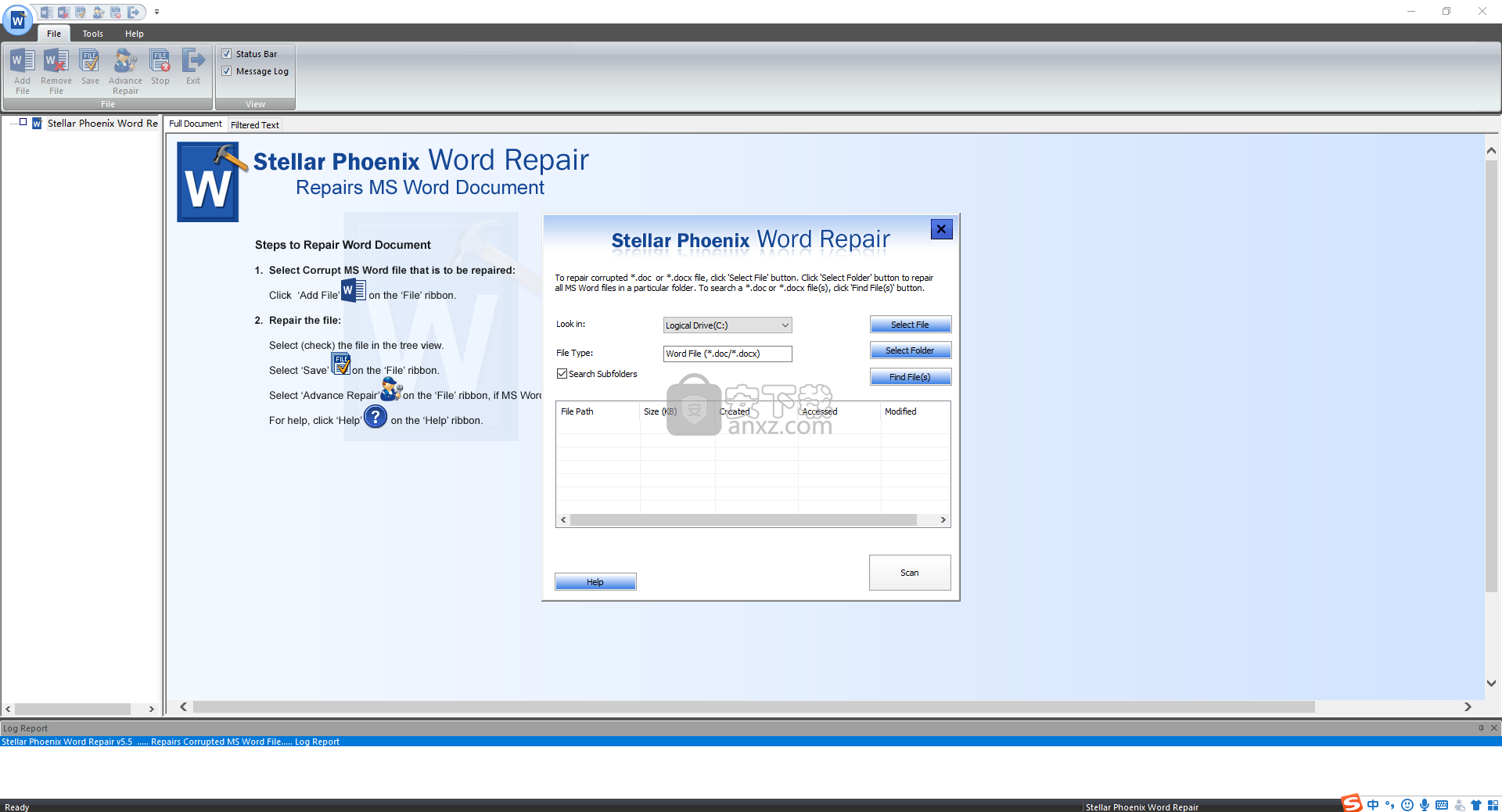Open the Look in drive dropdown
Screen dimensions: 1502x812
coord(728,325)
